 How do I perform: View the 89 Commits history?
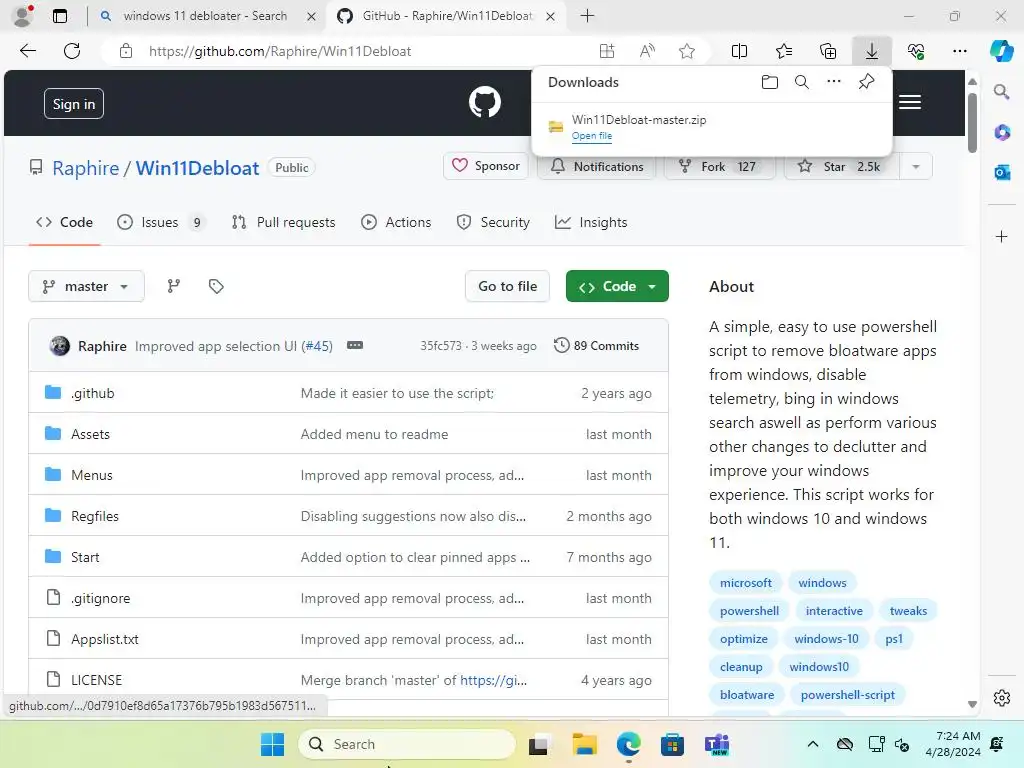coord(596,345)
